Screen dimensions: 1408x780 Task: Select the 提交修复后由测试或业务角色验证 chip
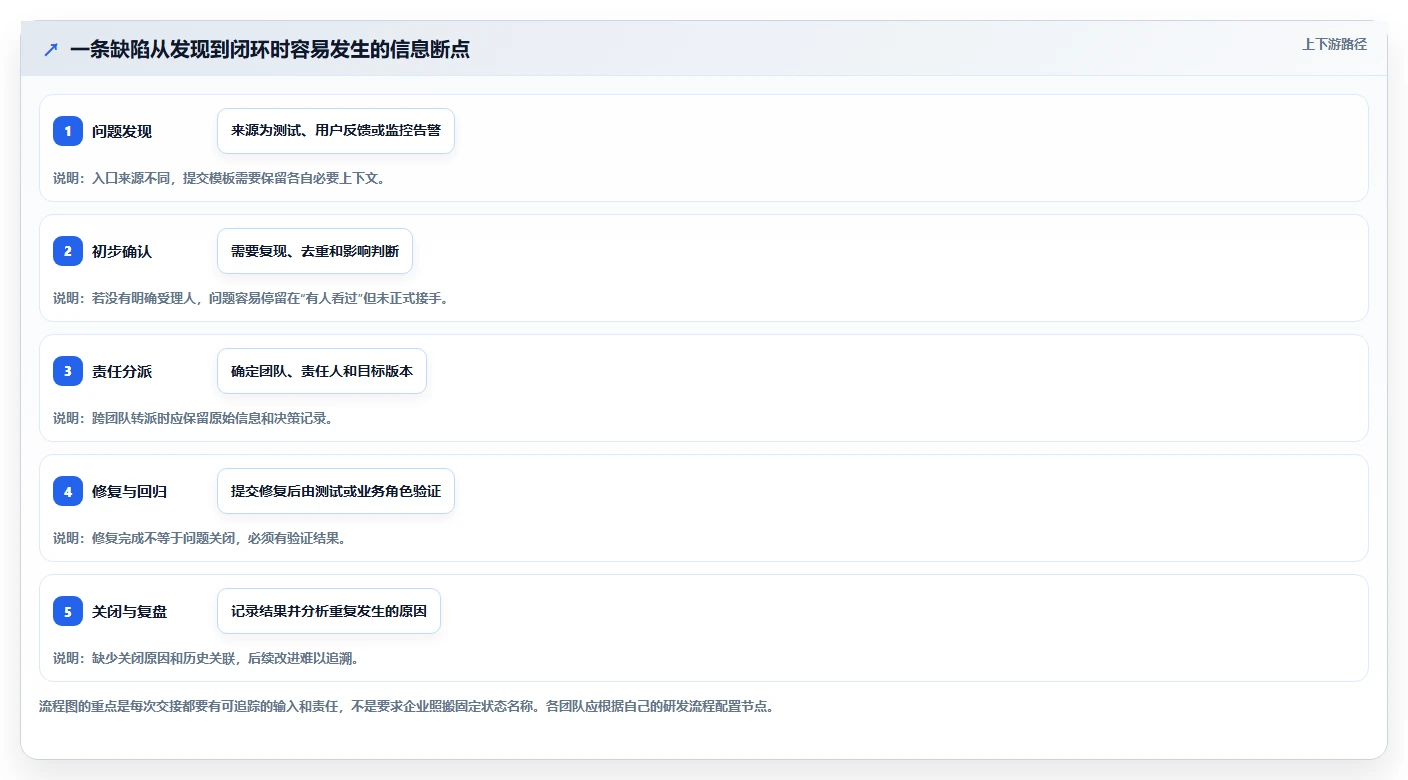(x=336, y=491)
